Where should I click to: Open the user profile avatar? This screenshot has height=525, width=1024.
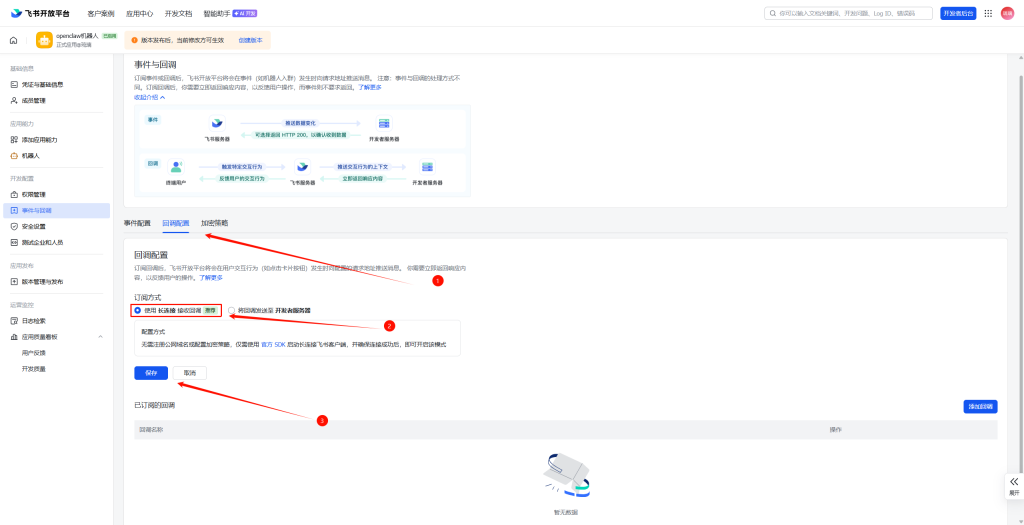pos(1007,13)
